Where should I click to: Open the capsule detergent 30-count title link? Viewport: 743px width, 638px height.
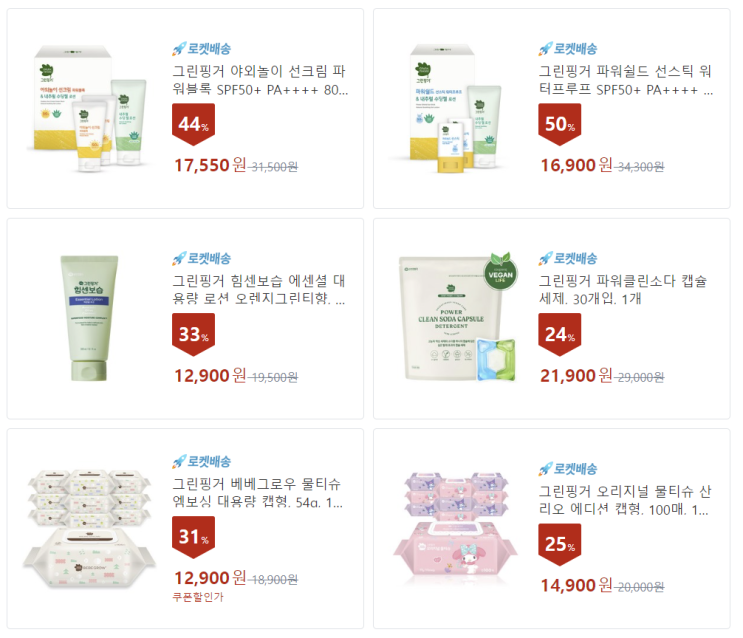[x=623, y=290]
